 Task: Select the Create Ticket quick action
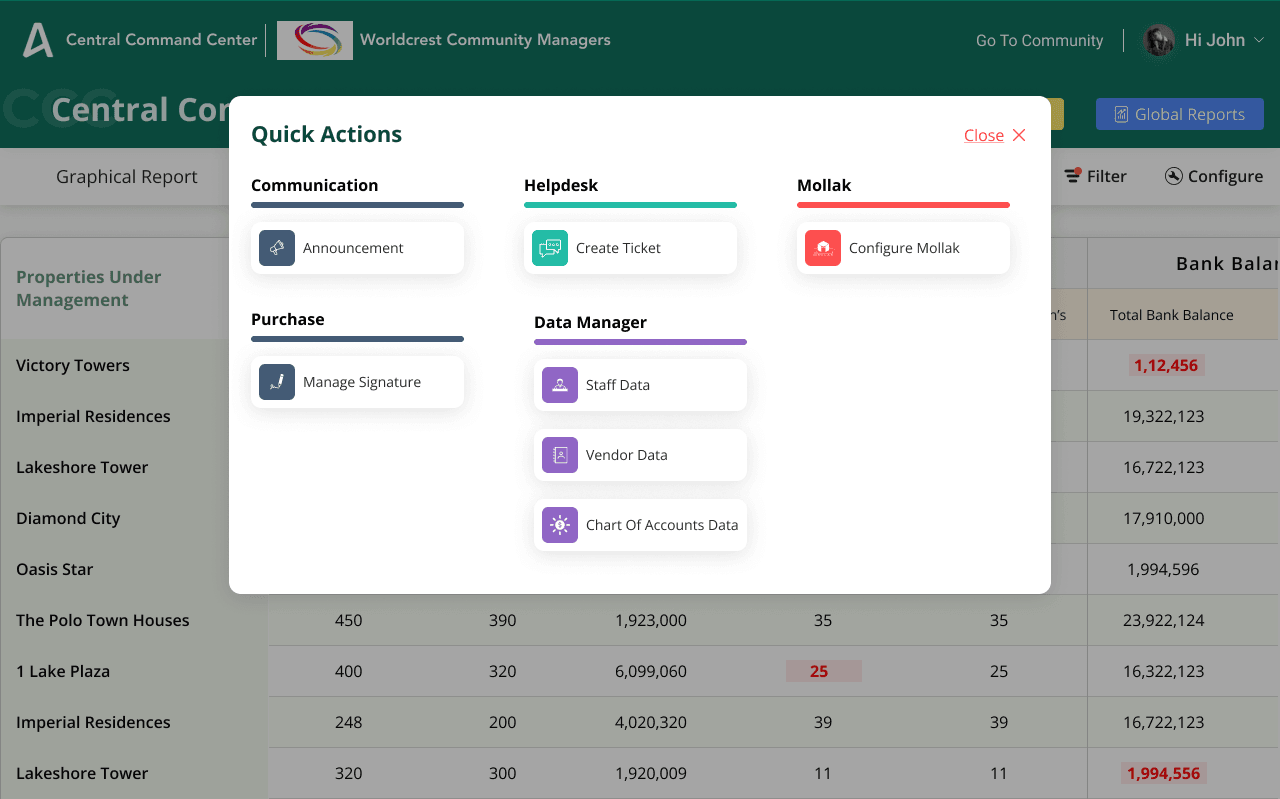(x=630, y=248)
